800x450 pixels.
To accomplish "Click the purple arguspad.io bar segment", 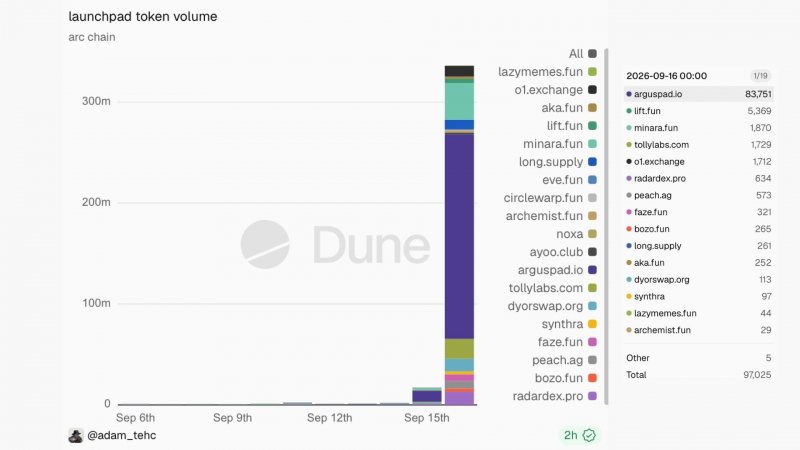I will pos(459,236).
